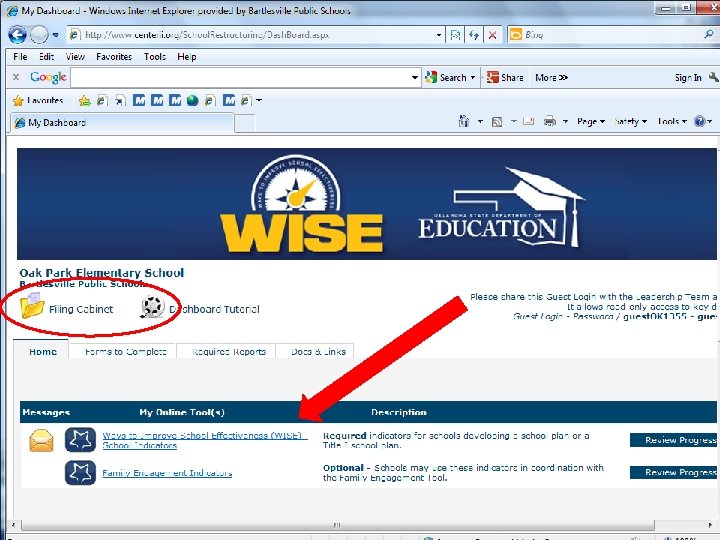The image size is (720, 540).
Task: Click the horizontal scrollbar left arrow
Action: pyautogui.click(x=13, y=525)
